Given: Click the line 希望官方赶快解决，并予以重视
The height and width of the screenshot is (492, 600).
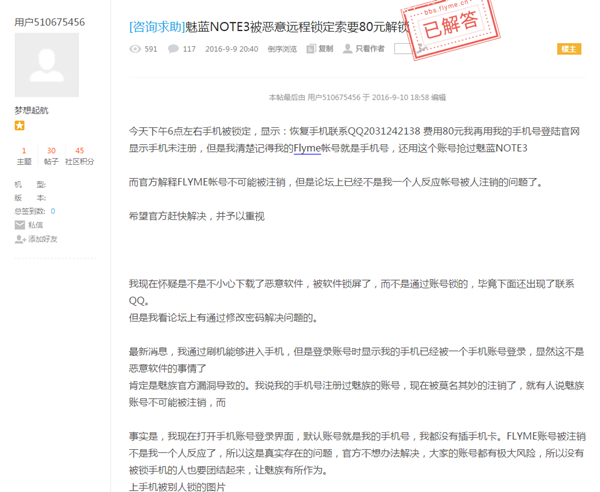Looking at the screenshot, I should point(197,216).
